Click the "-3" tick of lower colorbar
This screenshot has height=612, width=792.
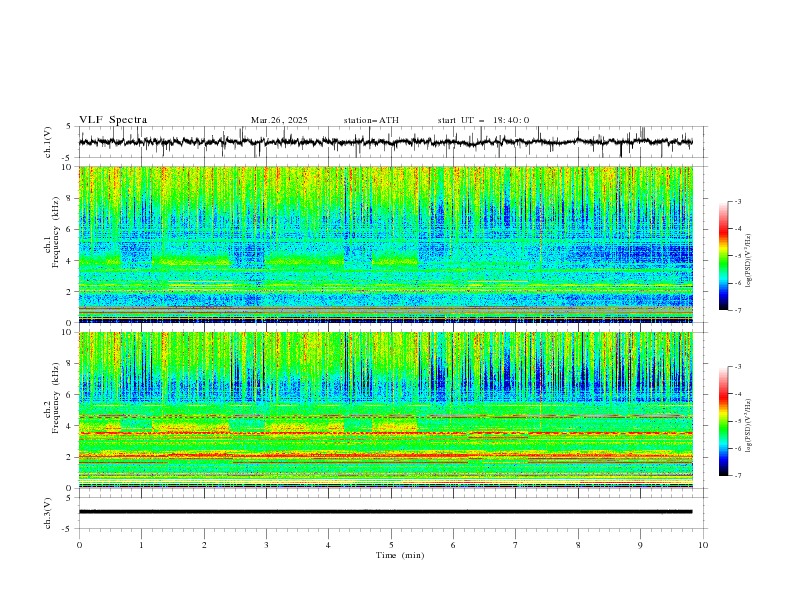coord(738,367)
